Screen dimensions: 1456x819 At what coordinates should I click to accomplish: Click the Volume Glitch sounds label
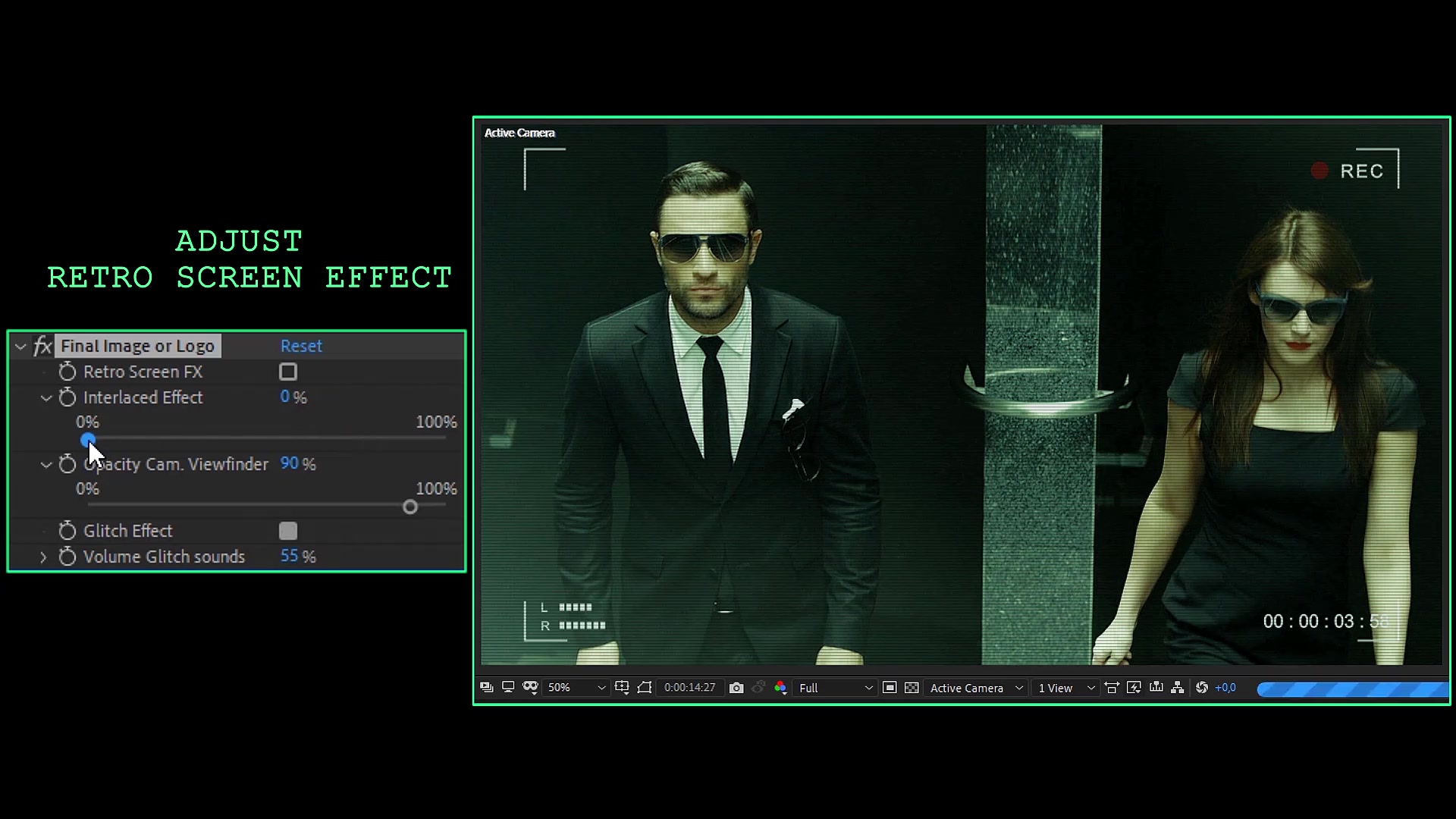coord(165,557)
